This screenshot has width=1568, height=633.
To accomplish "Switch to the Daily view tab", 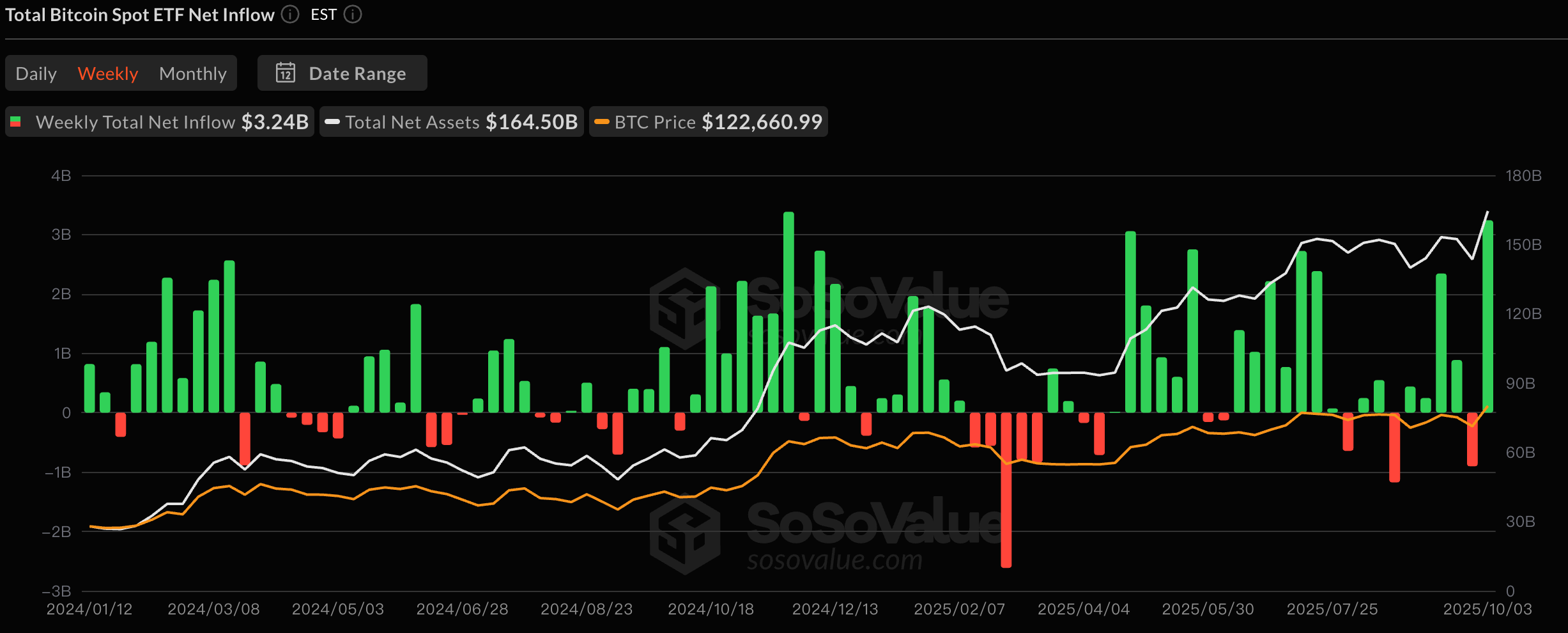I will (36, 74).
